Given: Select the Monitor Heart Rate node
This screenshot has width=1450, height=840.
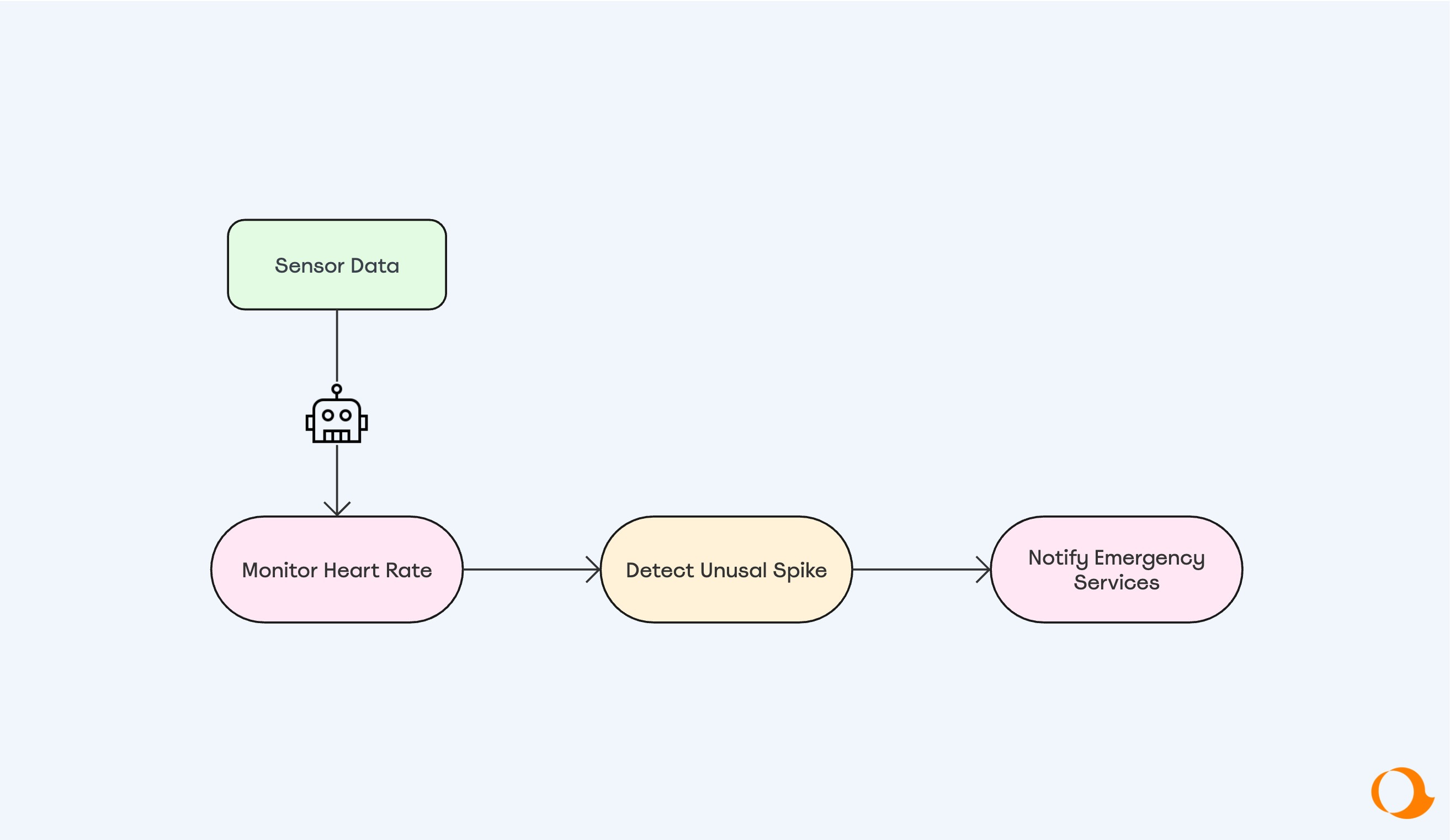Looking at the screenshot, I should tap(337, 569).
